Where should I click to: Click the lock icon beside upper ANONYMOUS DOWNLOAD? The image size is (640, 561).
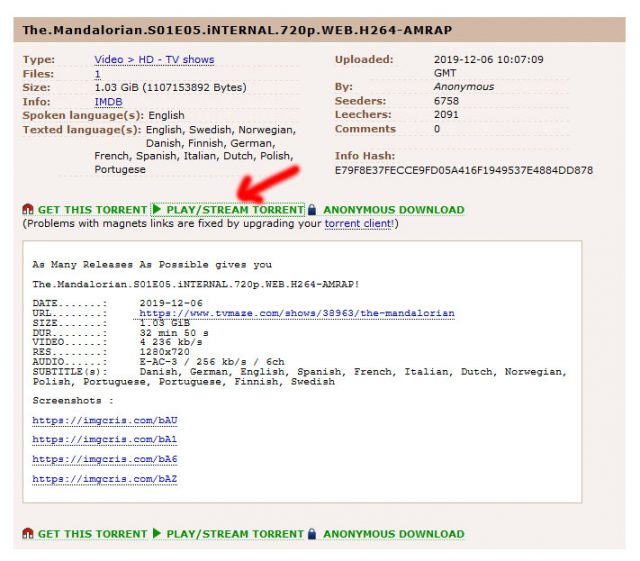(312, 209)
